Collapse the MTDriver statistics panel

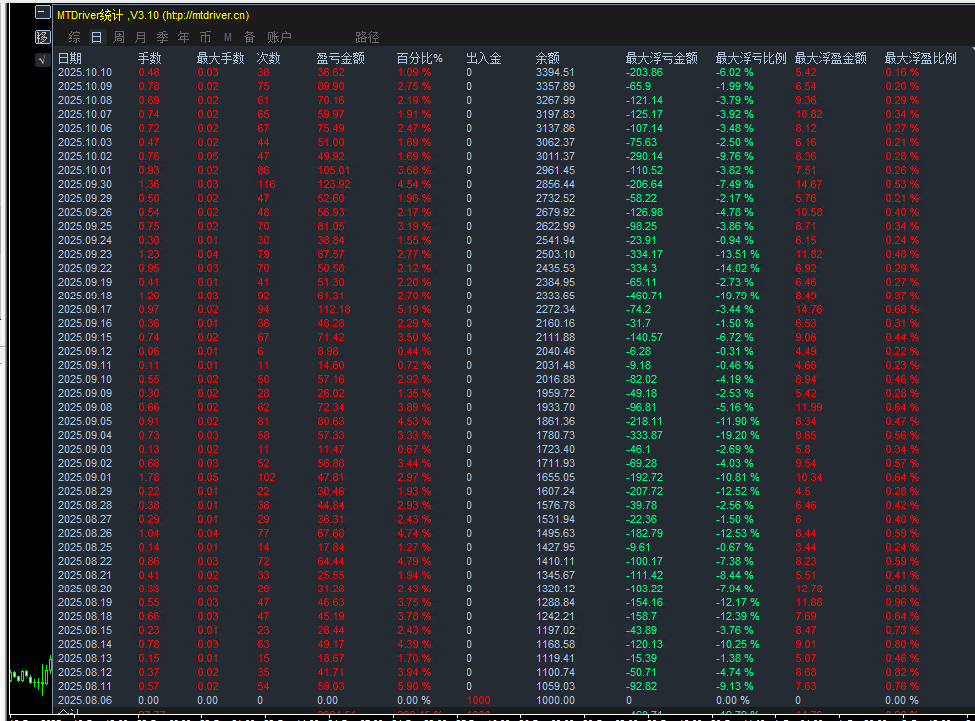41,14
